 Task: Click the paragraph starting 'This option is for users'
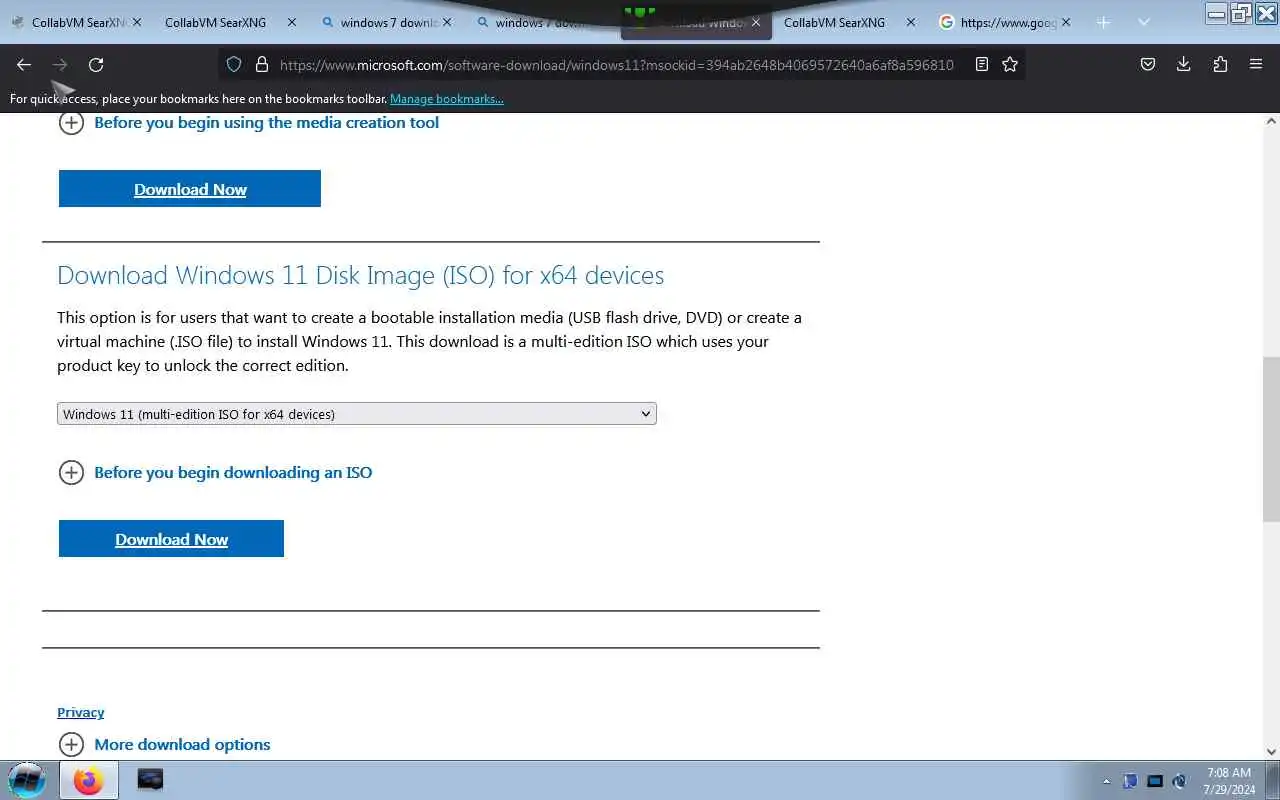429,341
